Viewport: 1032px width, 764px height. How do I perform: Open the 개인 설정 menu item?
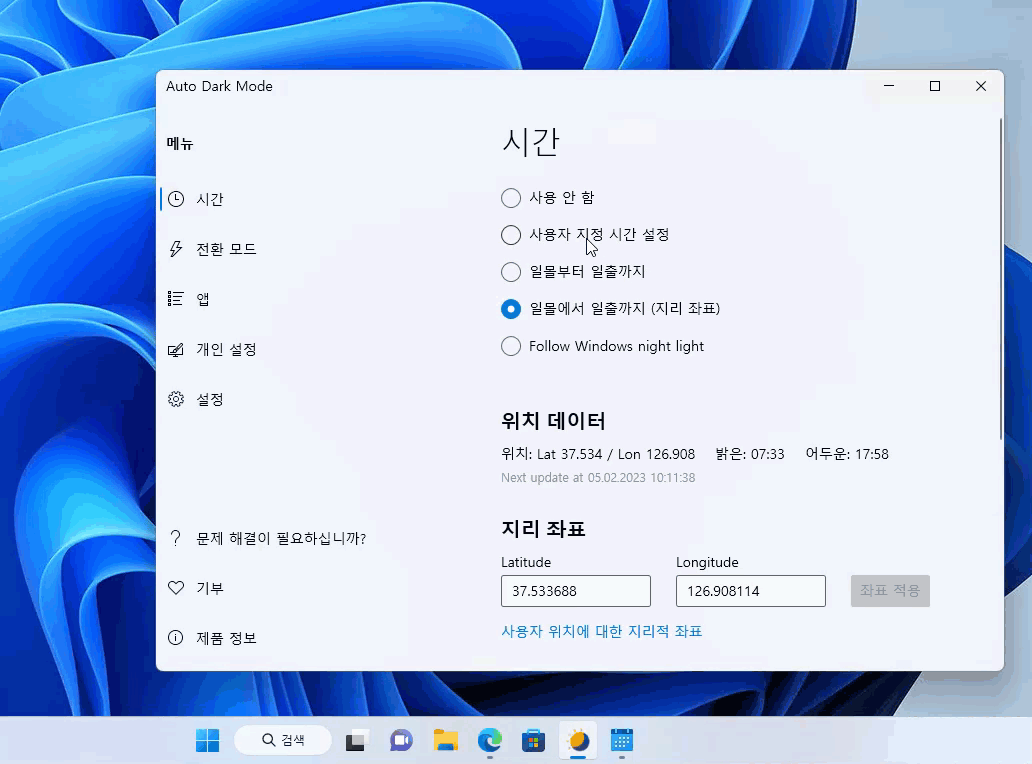(x=226, y=349)
